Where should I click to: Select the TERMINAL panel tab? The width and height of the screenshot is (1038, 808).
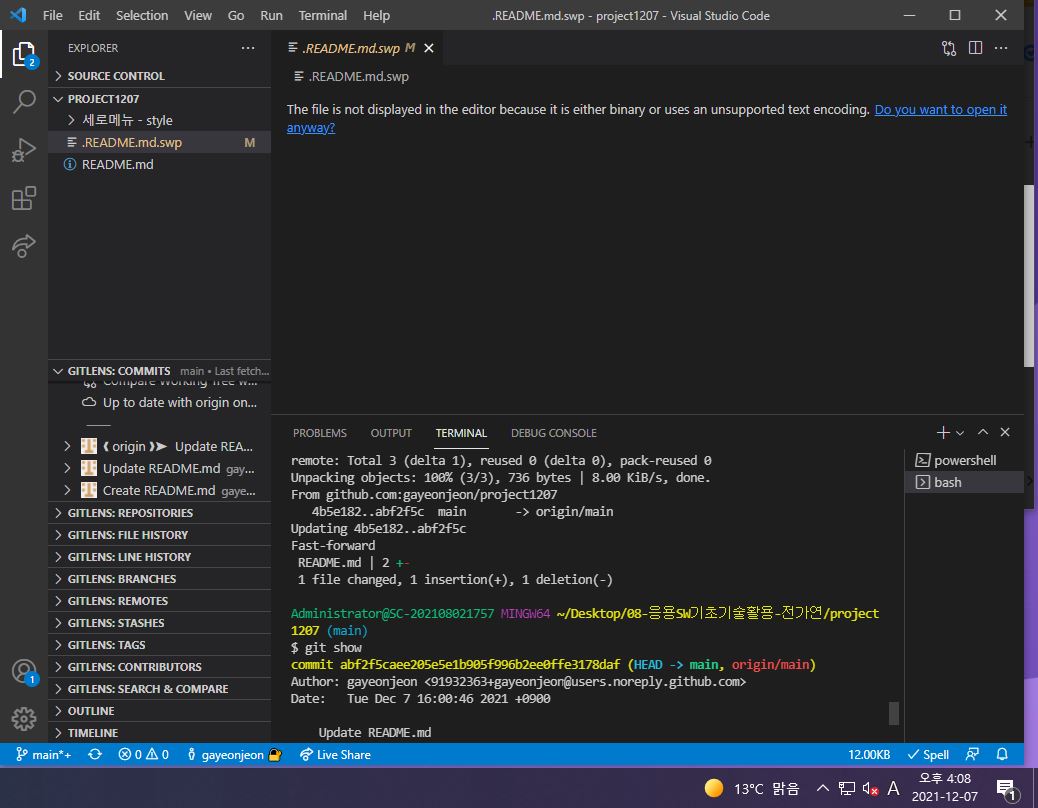tap(461, 433)
